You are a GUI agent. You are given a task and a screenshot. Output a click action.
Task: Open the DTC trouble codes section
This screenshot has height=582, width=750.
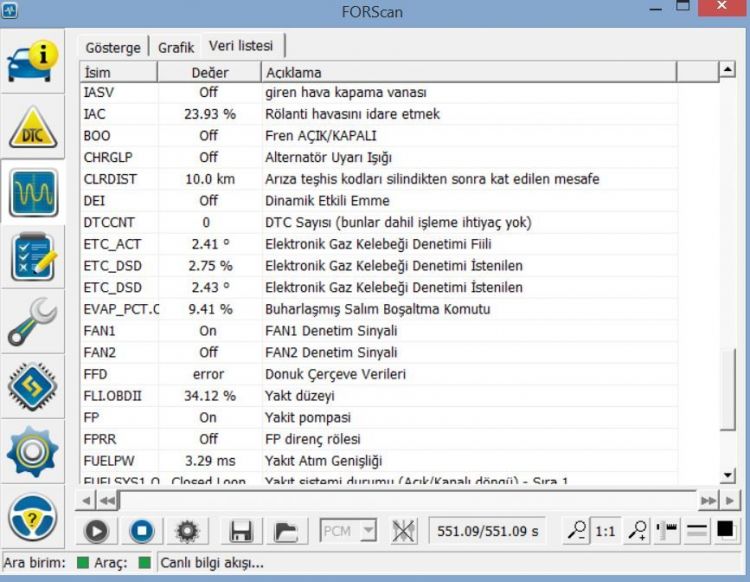click(33, 127)
